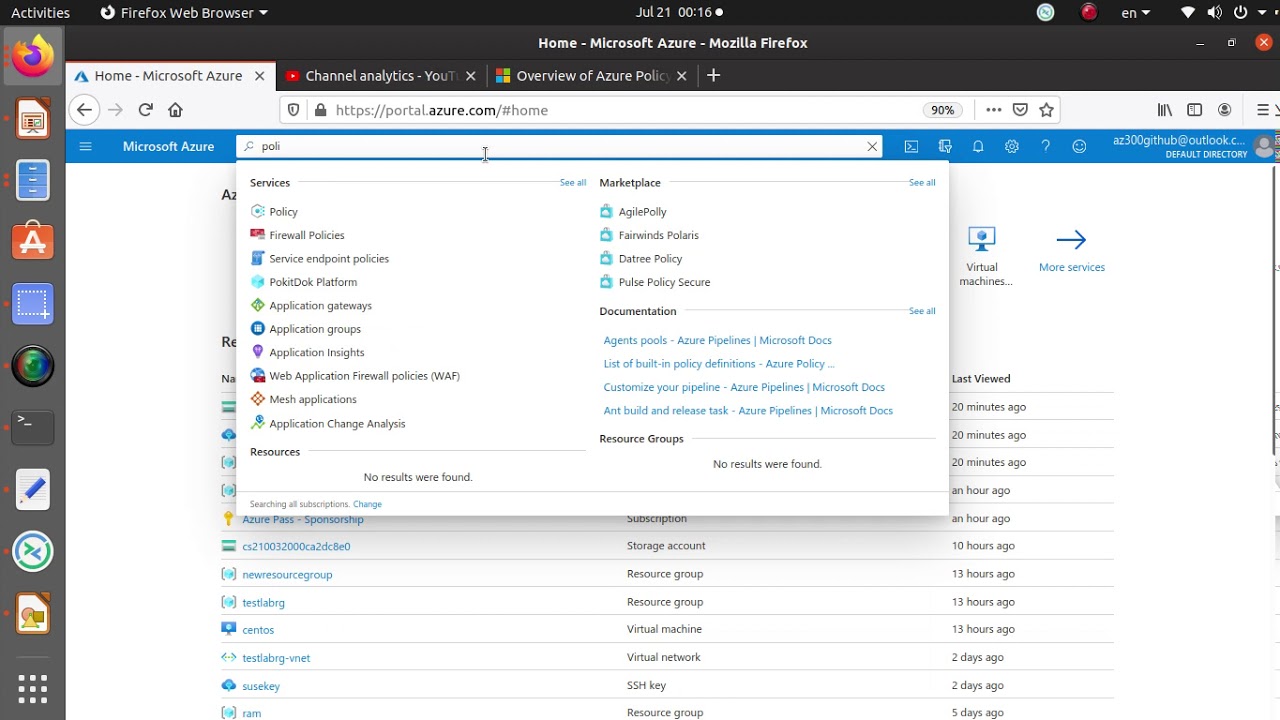This screenshot has height=720, width=1280.
Task: Open List of built-in policy definitions doc
Action: pyautogui.click(x=718, y=364)
